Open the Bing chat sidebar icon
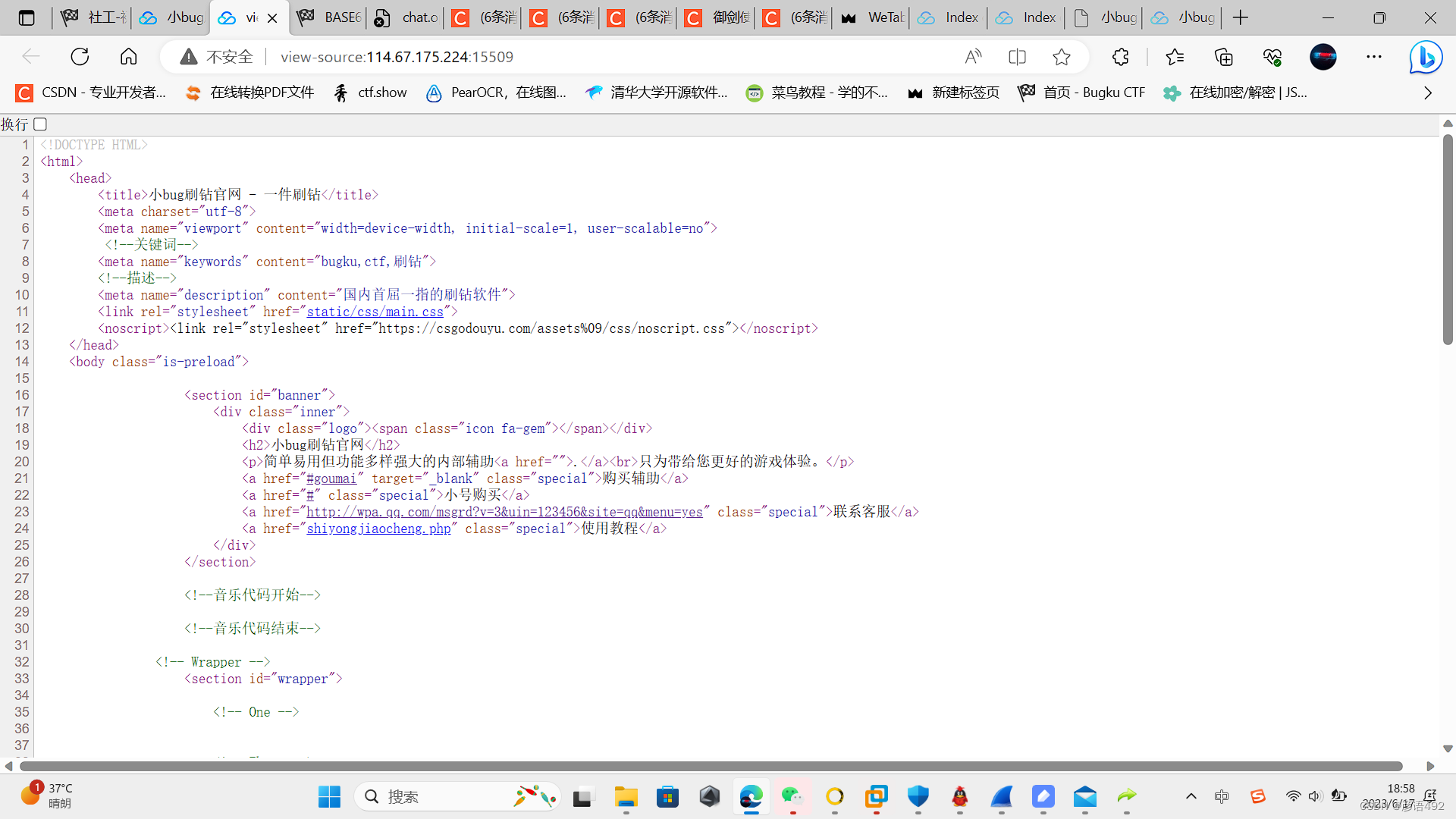The image size is (1456, 819). point(1425,57)
